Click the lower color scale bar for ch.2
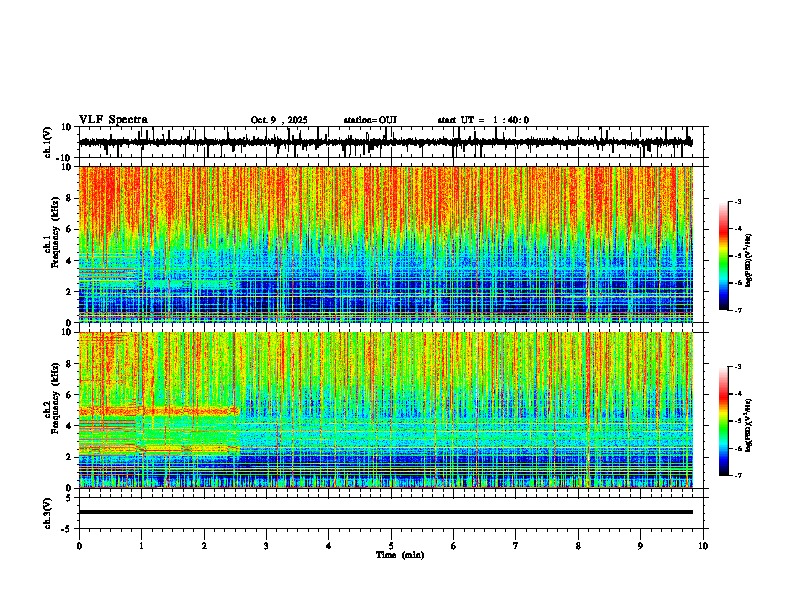 pyautogui.click(x=723, y=421)
